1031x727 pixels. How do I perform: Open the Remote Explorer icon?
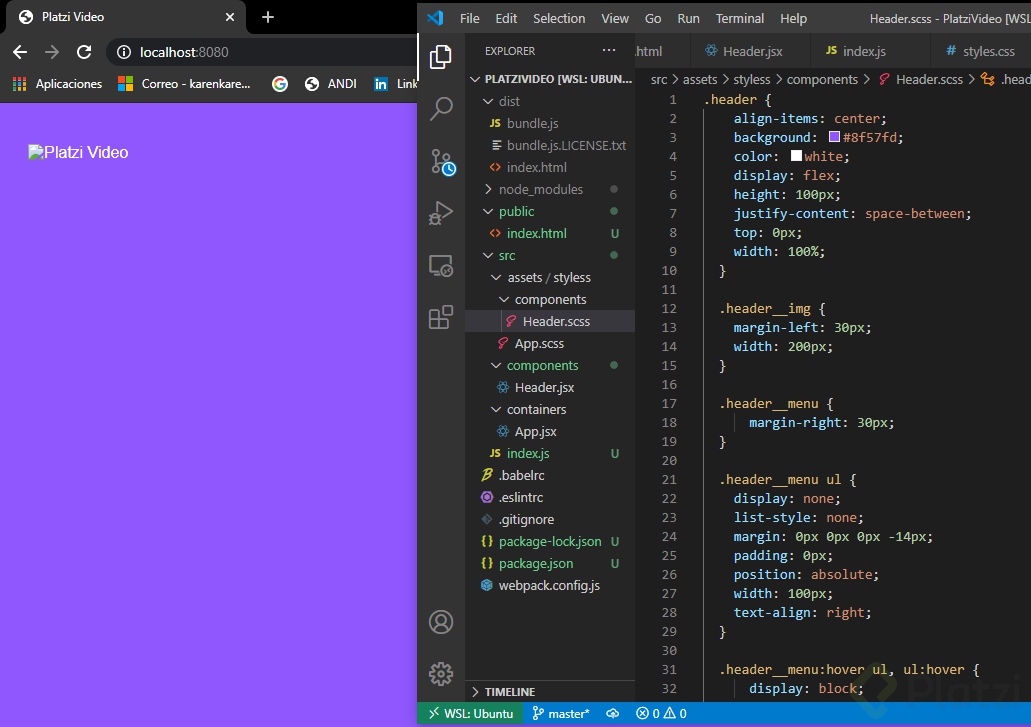coord(441,266)
